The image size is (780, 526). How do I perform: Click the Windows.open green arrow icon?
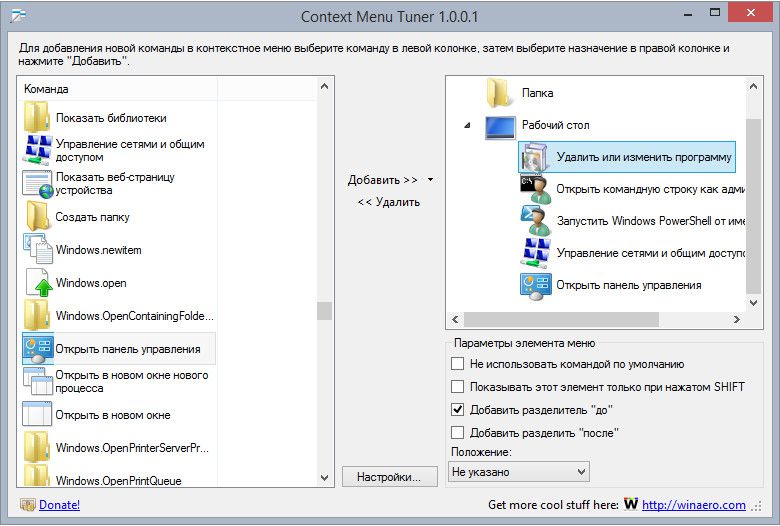coord(39,282)
